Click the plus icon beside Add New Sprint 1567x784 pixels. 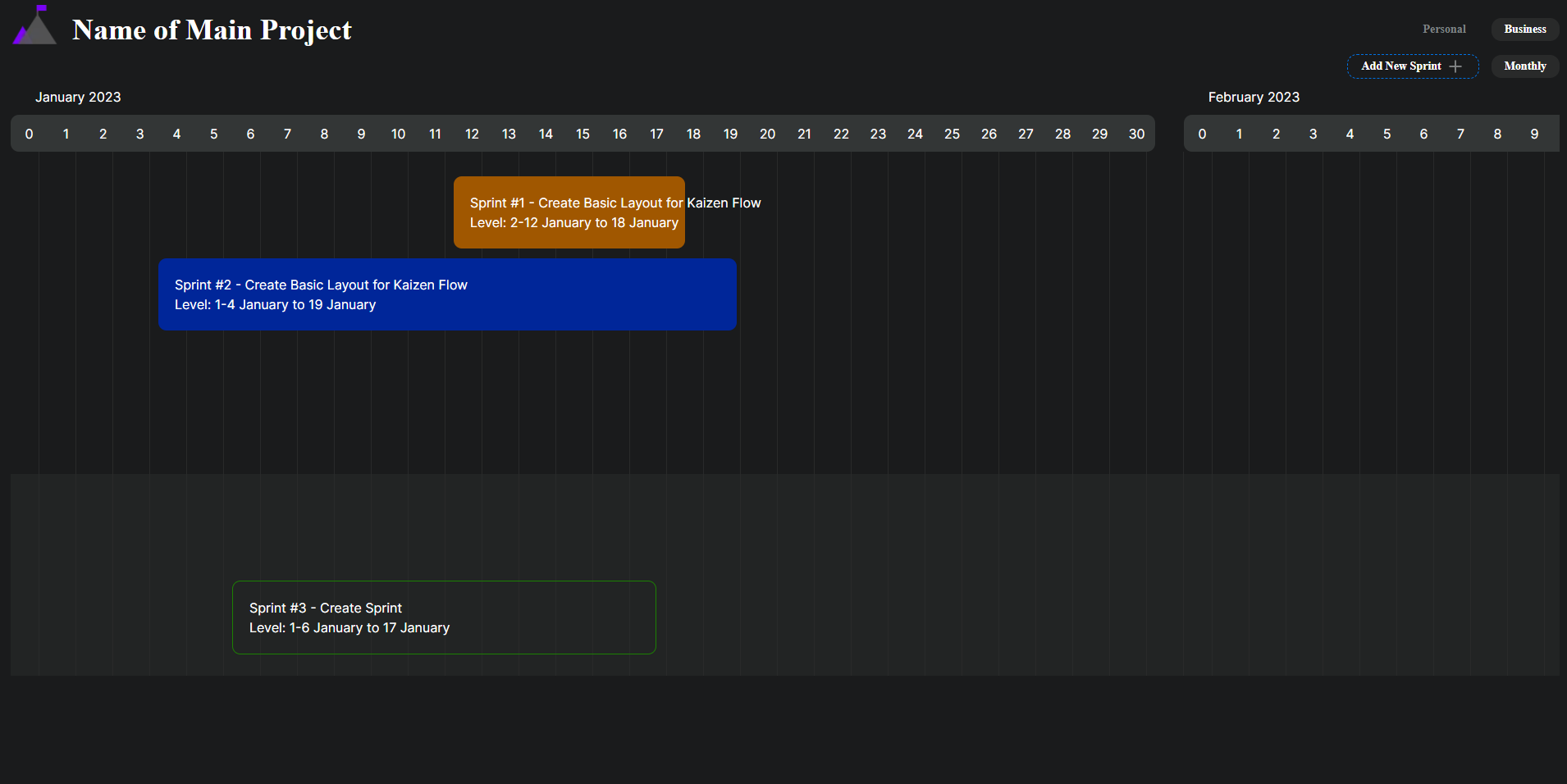pyautogui.click(x=1455, y=66)
